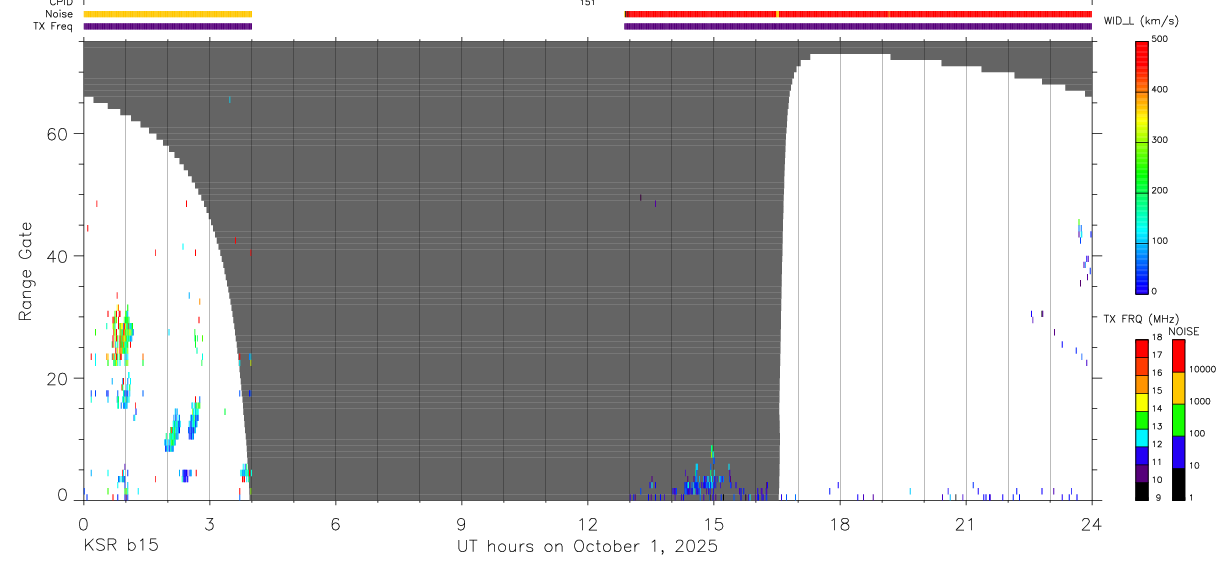Click the 9 label on UT hours axis
This screenshot has width=1228, height=567.
pos(461,523)
